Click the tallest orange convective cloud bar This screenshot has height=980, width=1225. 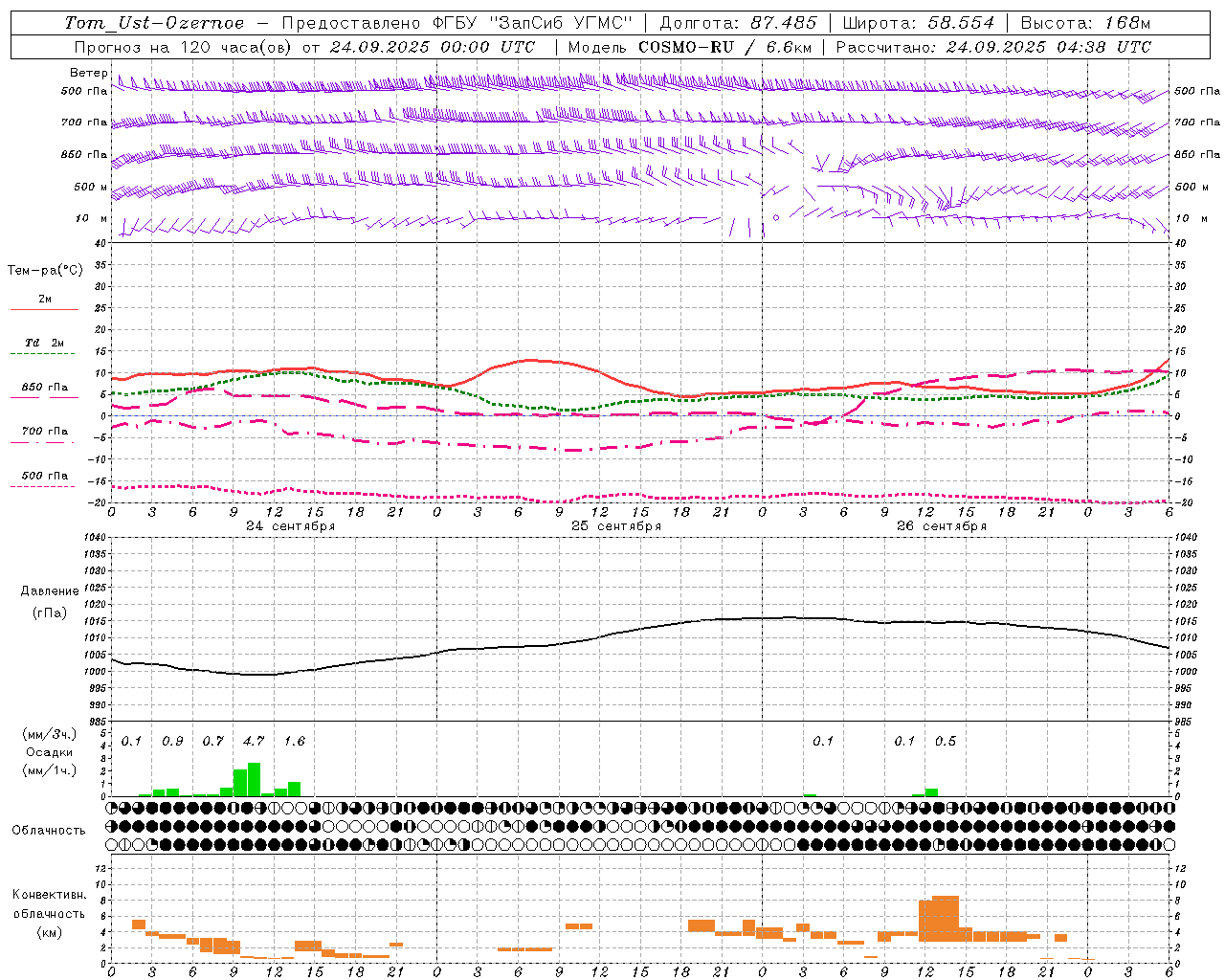click(946, 919)
